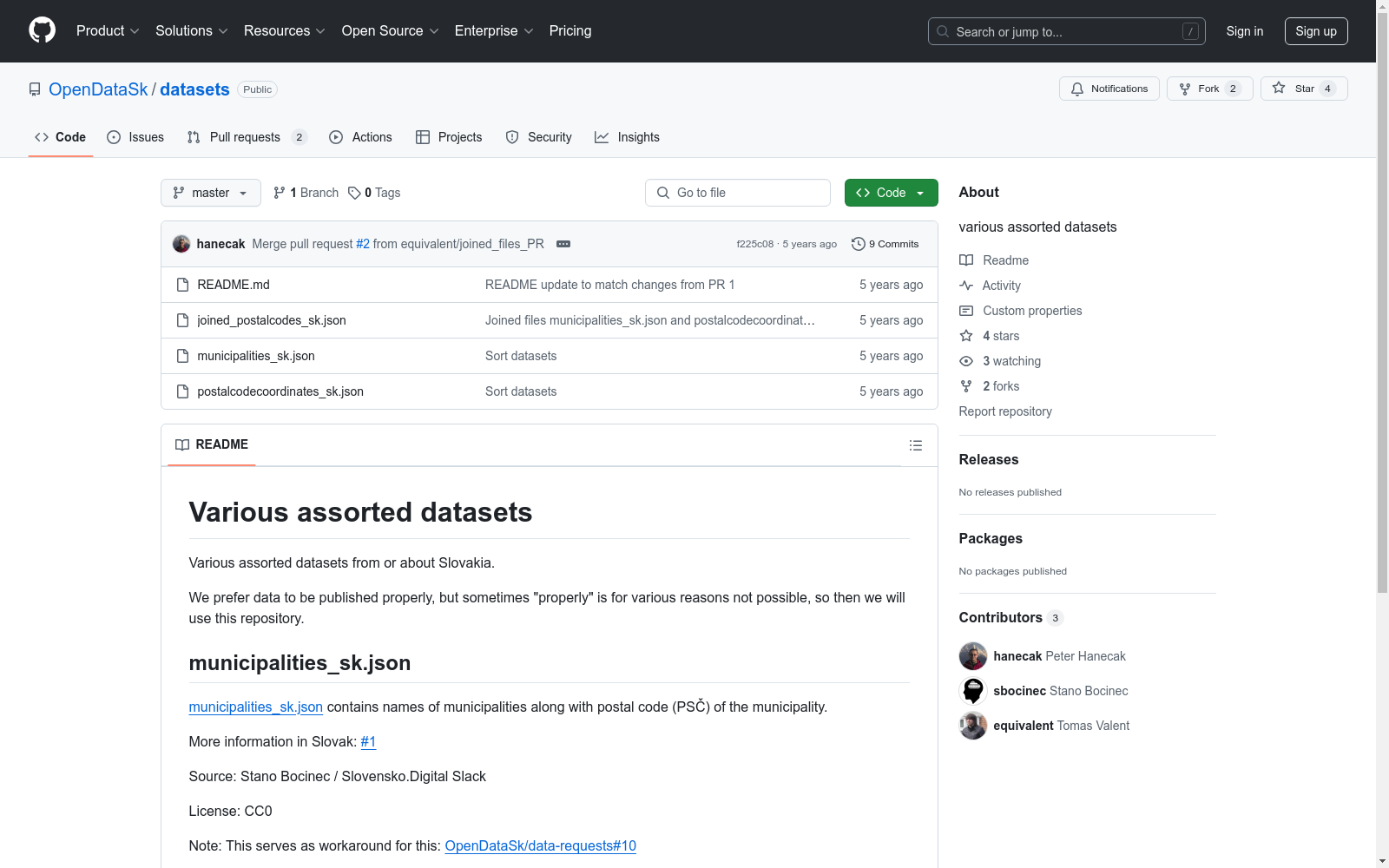The height and width of the screenshot is (868, 1389).
Task: Click the tag icon next to 0 Tags
Action: 354,193
